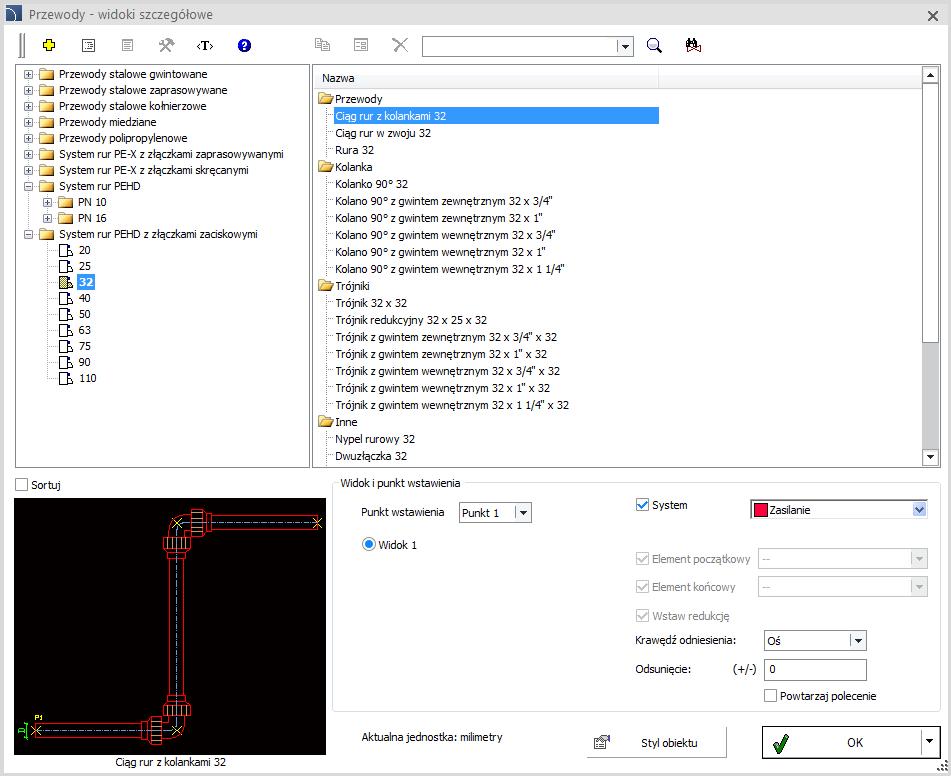
Task: Click the binoculars find icon
Action: pos(693,46)
